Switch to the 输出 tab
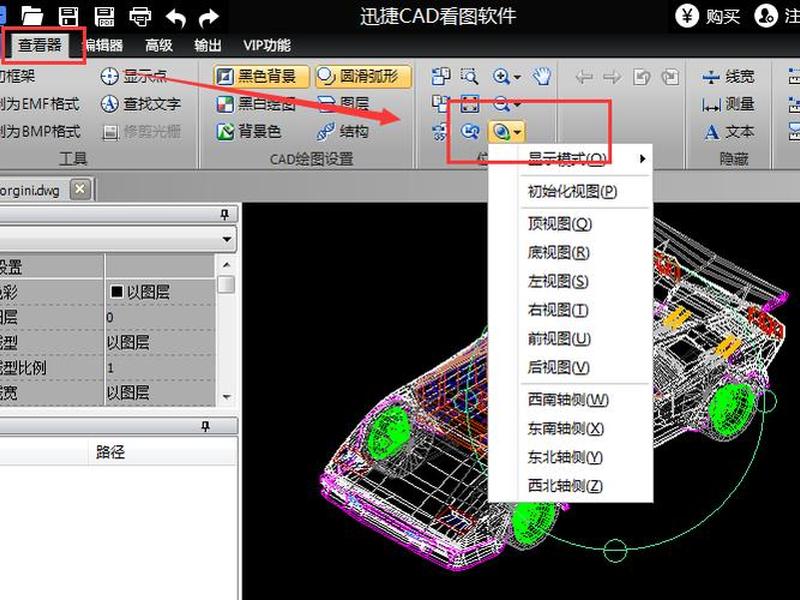 tap(208, 45)
